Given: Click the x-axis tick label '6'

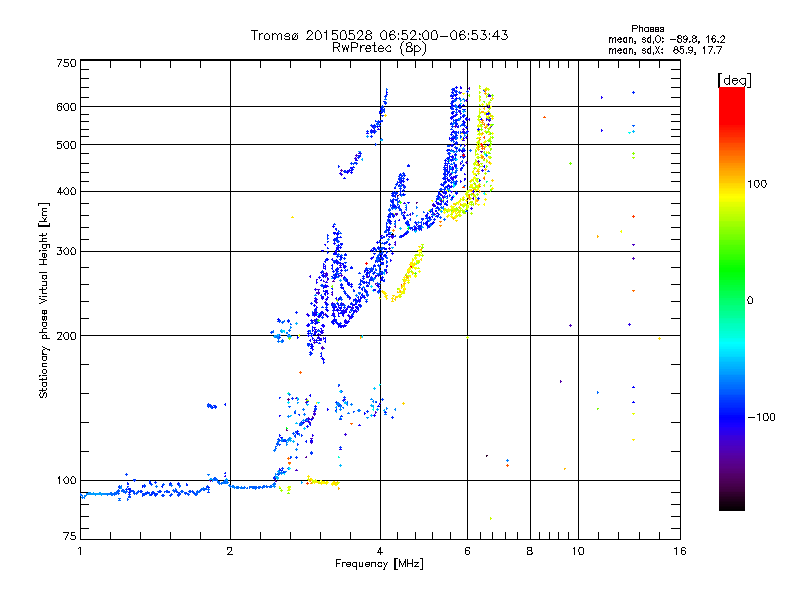Looking at the screenshot, I should 467,551.
